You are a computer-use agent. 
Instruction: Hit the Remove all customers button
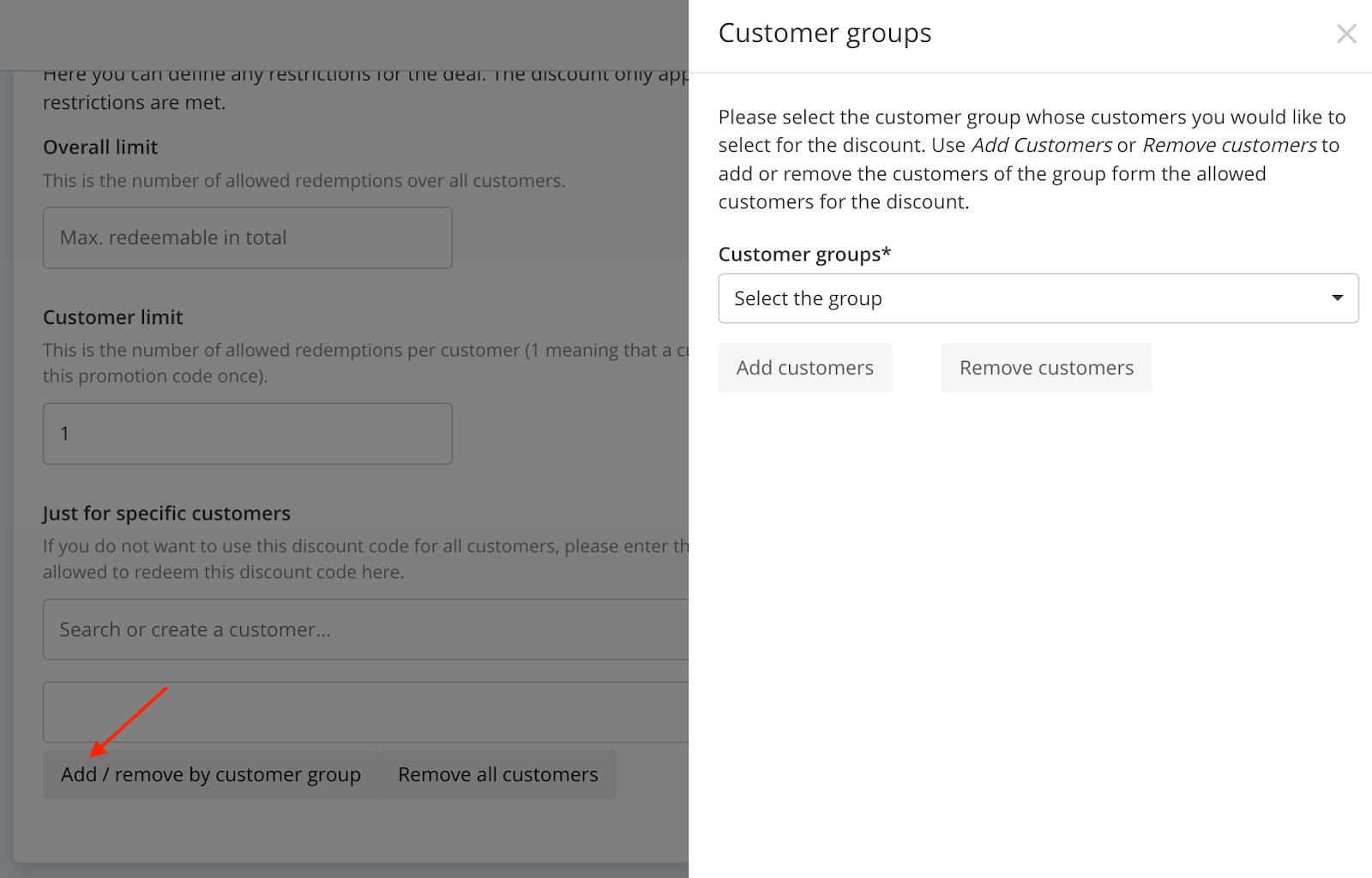(x=497, y=775)
